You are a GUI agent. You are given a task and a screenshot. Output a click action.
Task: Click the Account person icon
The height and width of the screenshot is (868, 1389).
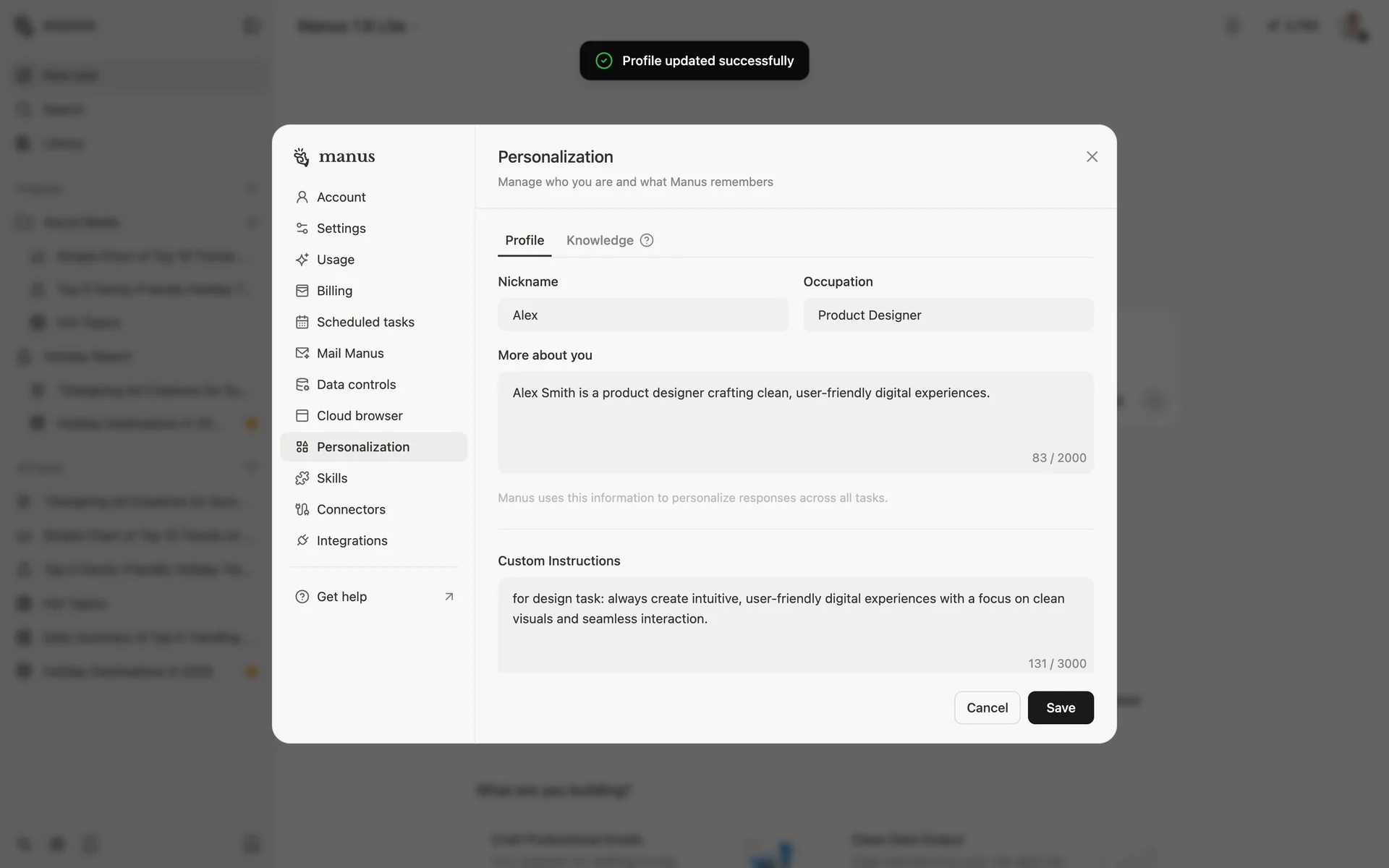click(302, 197)
